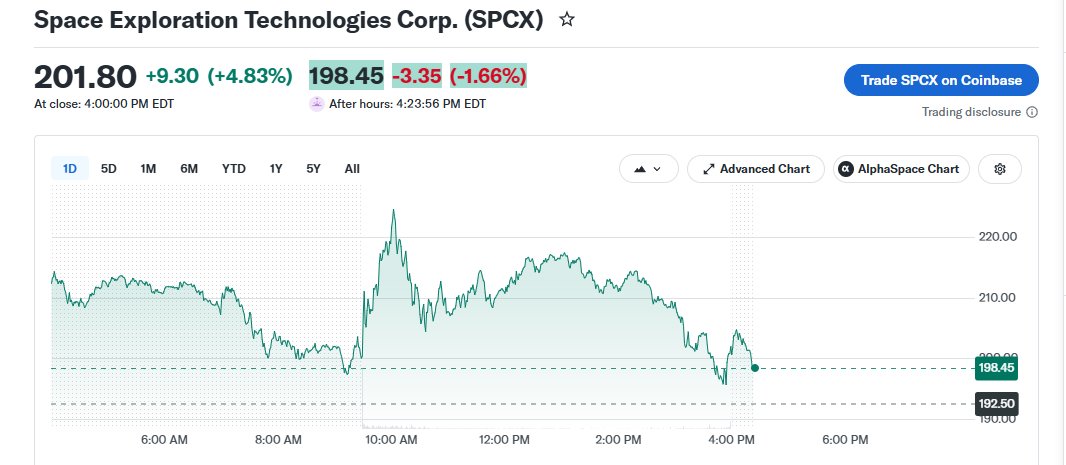Click the AlphaSpace logo icon
This screenshot has width=1066, height=465.
point(846,169)
